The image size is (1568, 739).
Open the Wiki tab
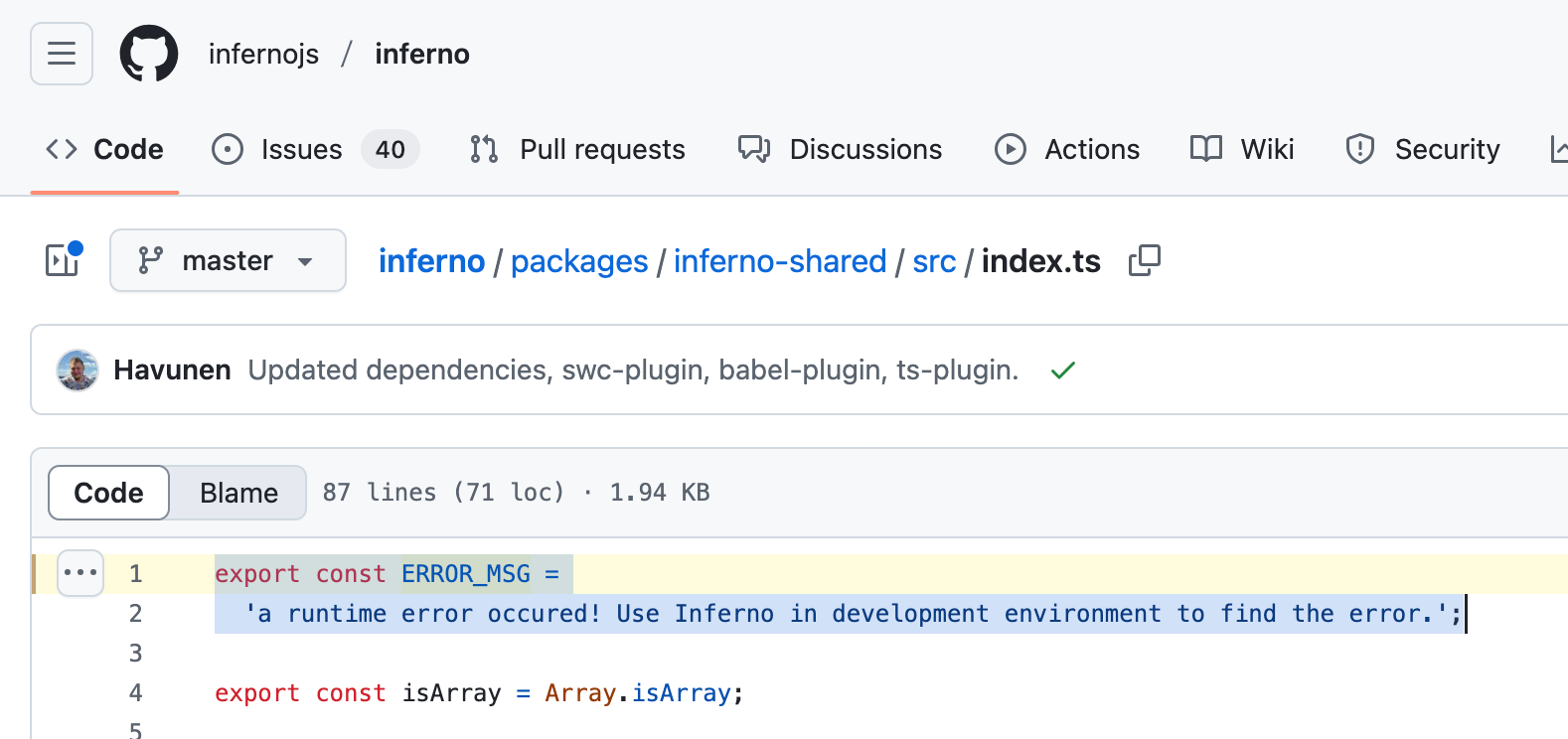[x=1242, y=149]
